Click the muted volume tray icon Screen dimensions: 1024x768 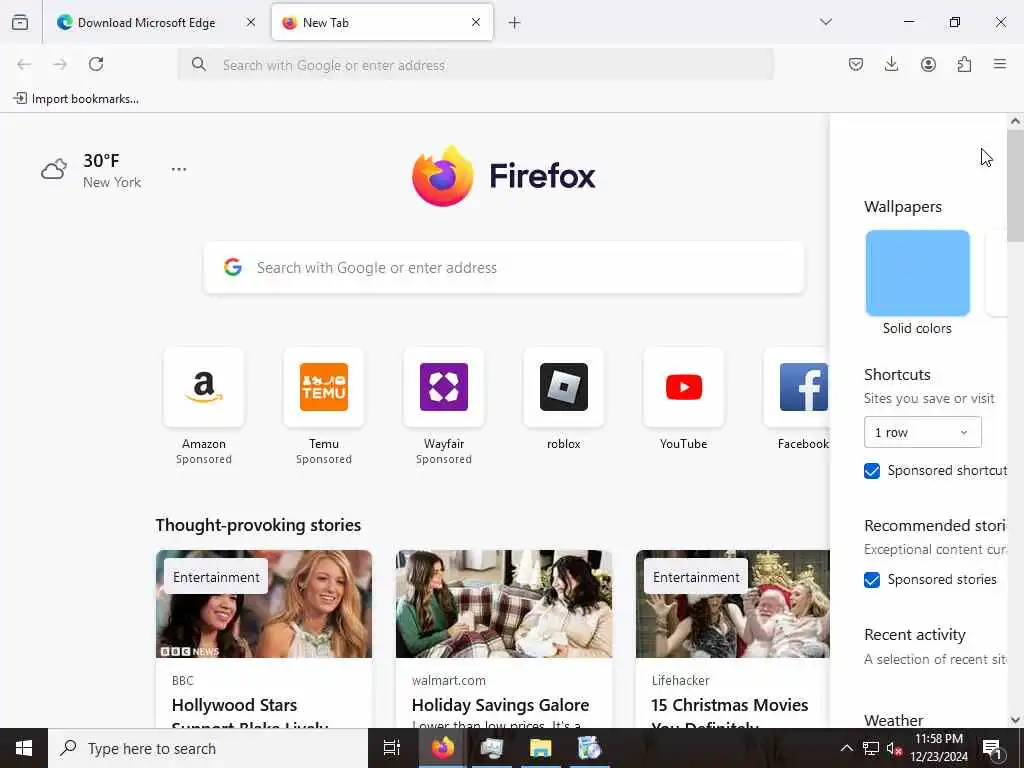click(x=894, y=749)
